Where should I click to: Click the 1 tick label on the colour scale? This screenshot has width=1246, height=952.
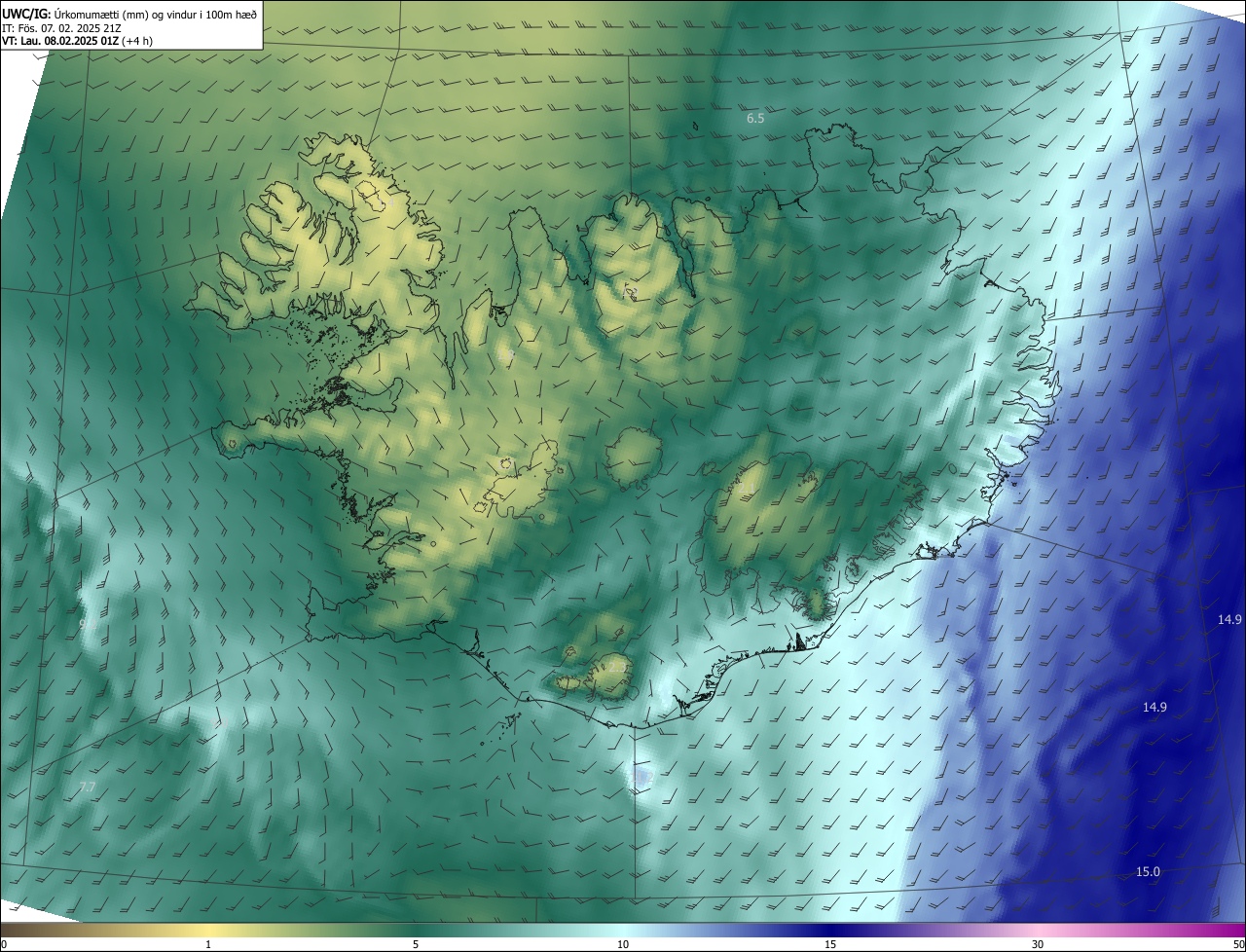(208, 944)
